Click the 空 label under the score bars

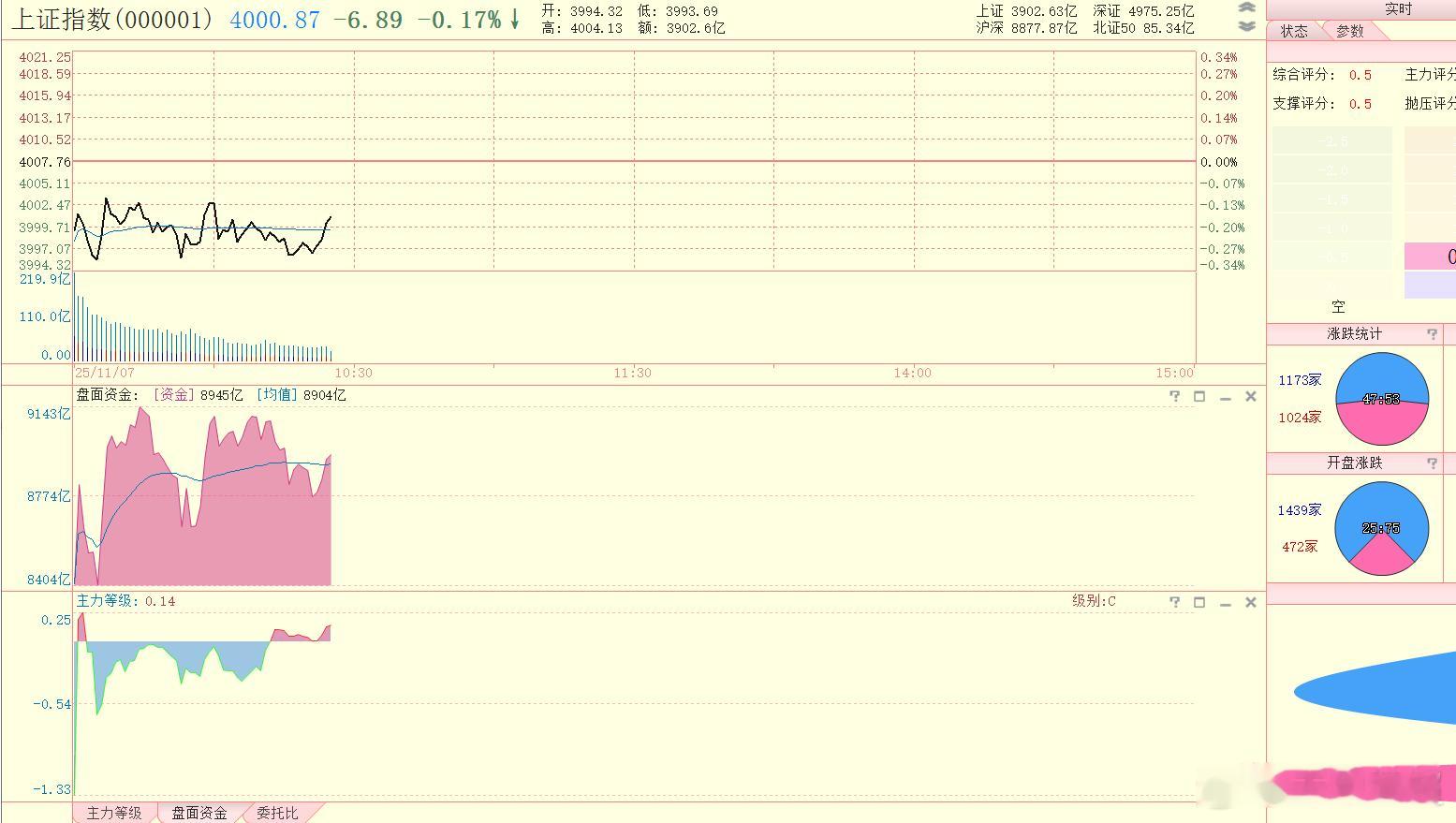click(x=1338, y=307)
